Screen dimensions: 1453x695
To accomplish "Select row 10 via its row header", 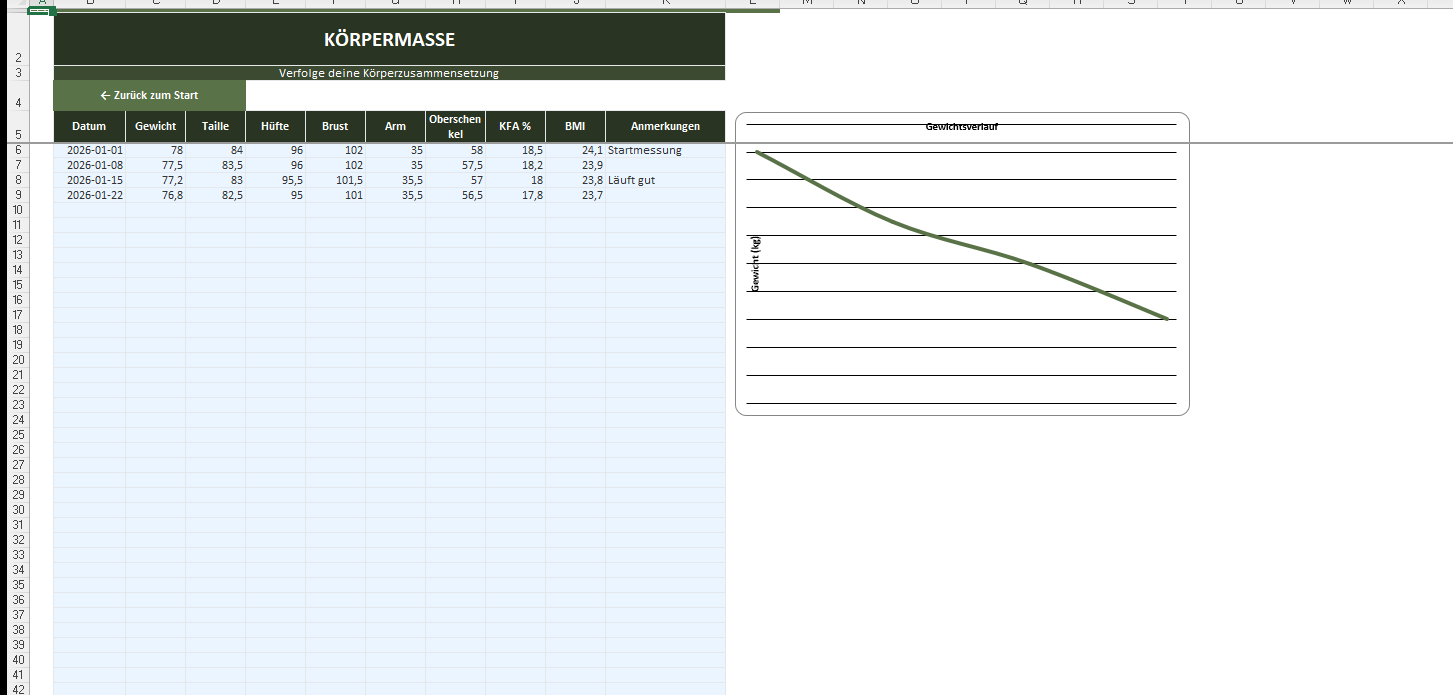I will [x=16, y=210].
